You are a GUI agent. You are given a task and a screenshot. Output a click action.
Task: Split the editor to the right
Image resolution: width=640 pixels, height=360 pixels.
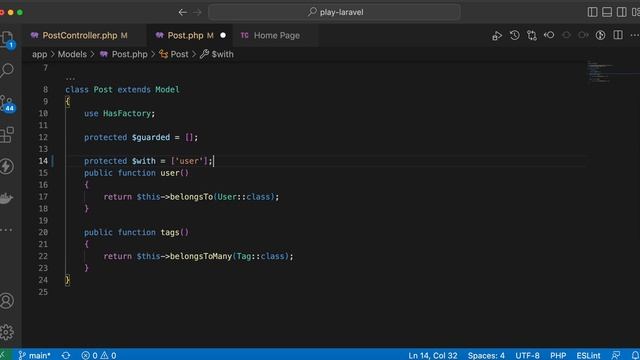click(x=618, y=35)
